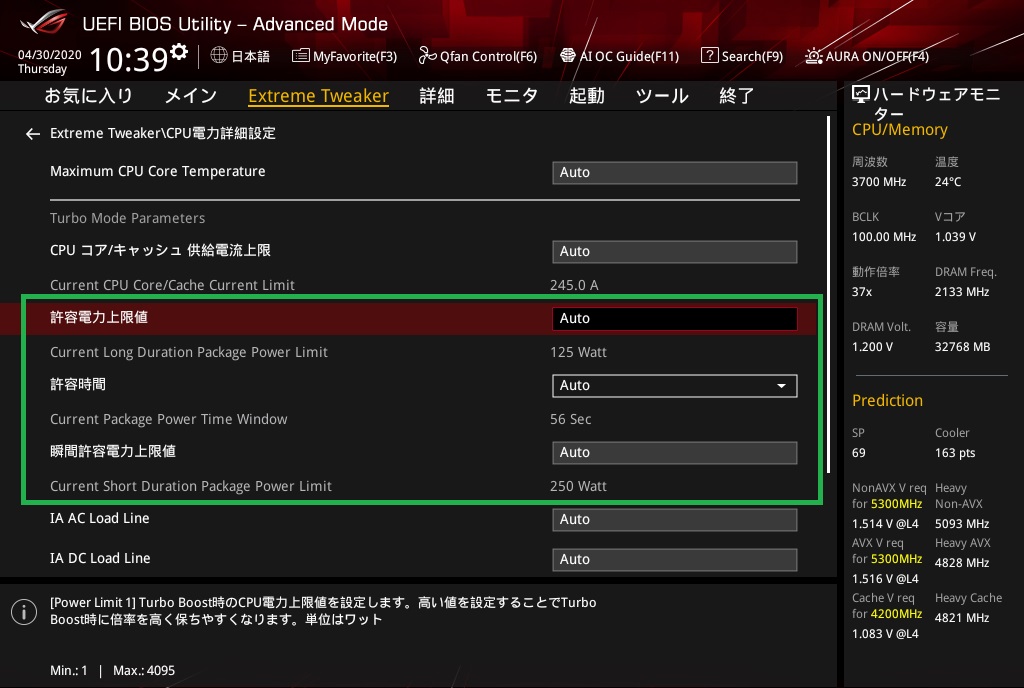Viewport: 1024px width, 688px height.
Task: Open clock settings gear icon
Action: coord(179,51)
